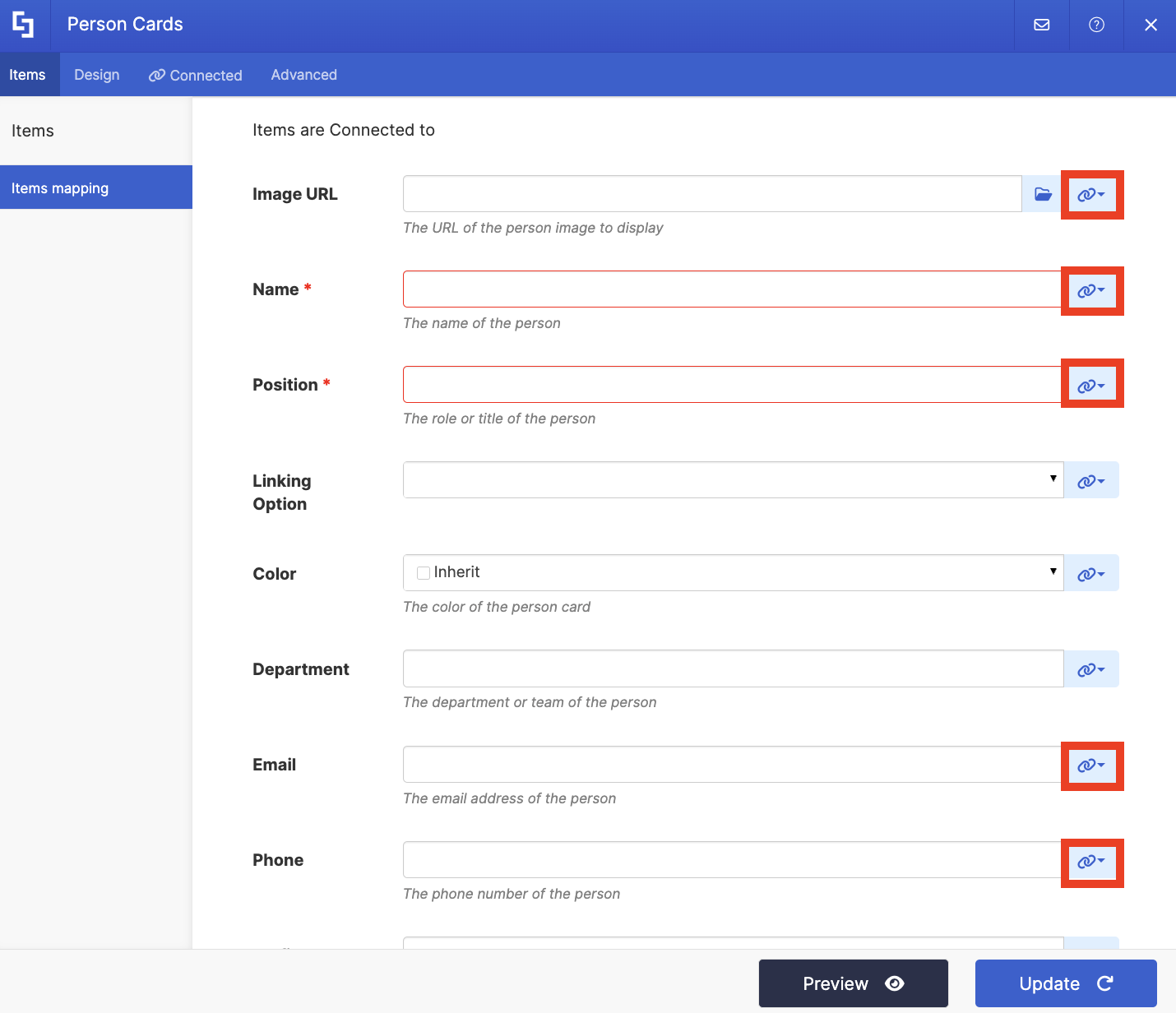The height and width of the screenshot is (1013, 1176).
Task: Focus the Phone input field
Action: point(733,859)
